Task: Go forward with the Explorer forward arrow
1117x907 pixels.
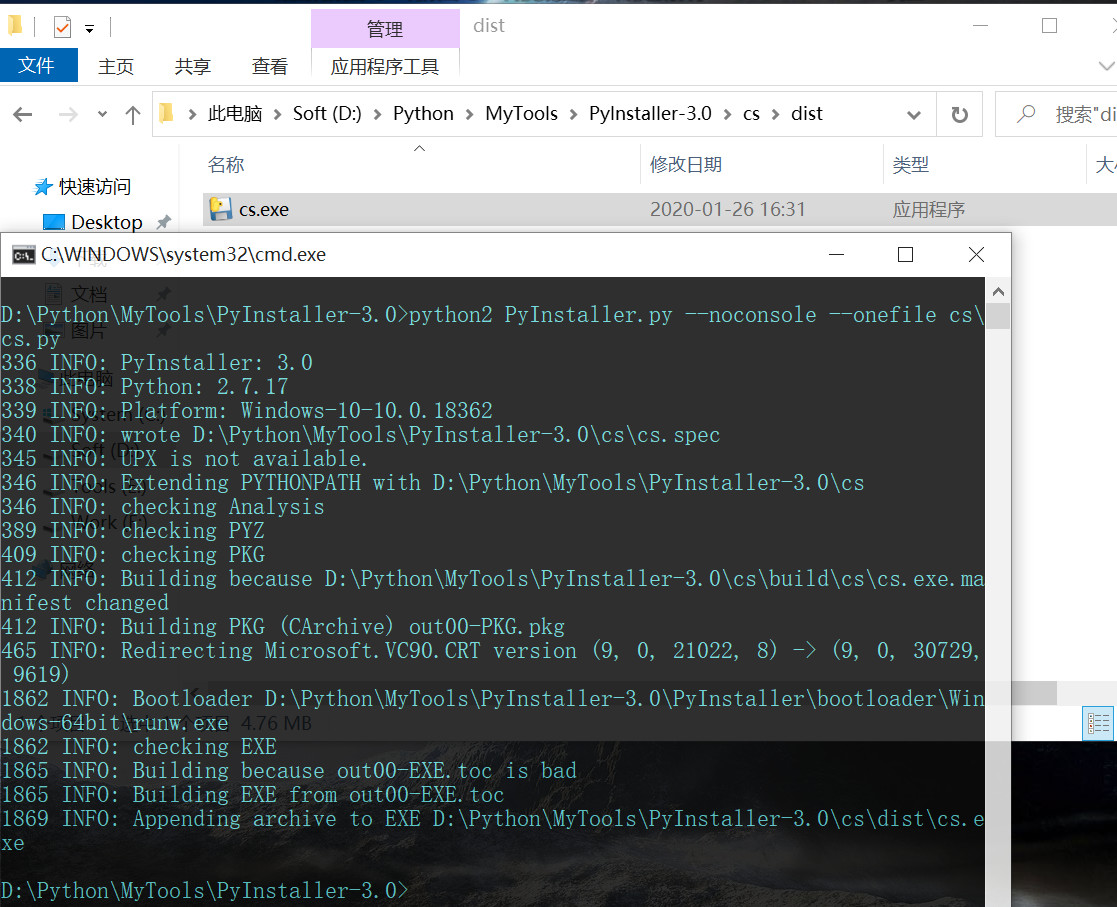Action: pos(68,114)
